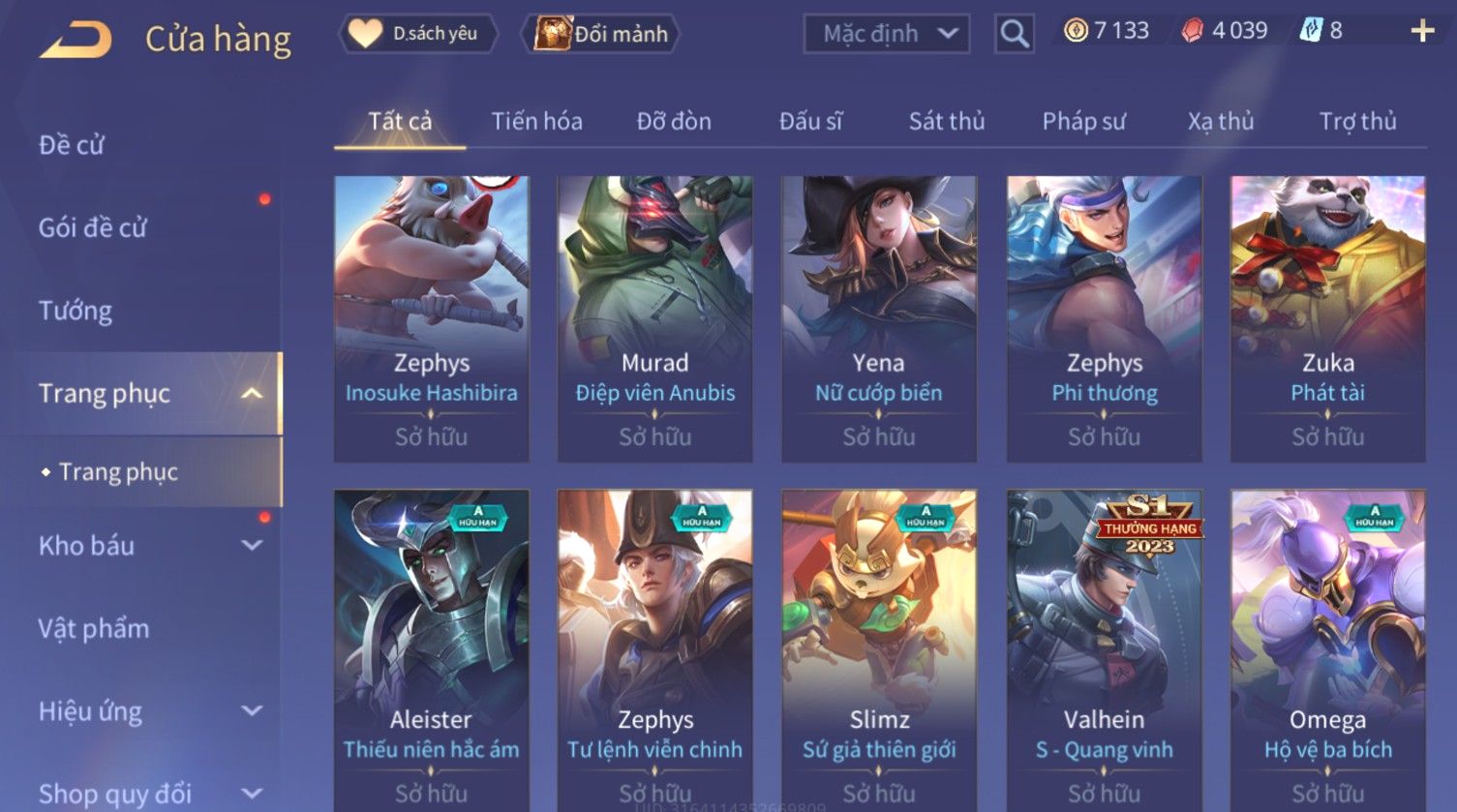Image resolution: width=1457 pixels, height=812 pixels.
Task: Open Tướng in the sidebar
Action: click(x=76, y=311)
